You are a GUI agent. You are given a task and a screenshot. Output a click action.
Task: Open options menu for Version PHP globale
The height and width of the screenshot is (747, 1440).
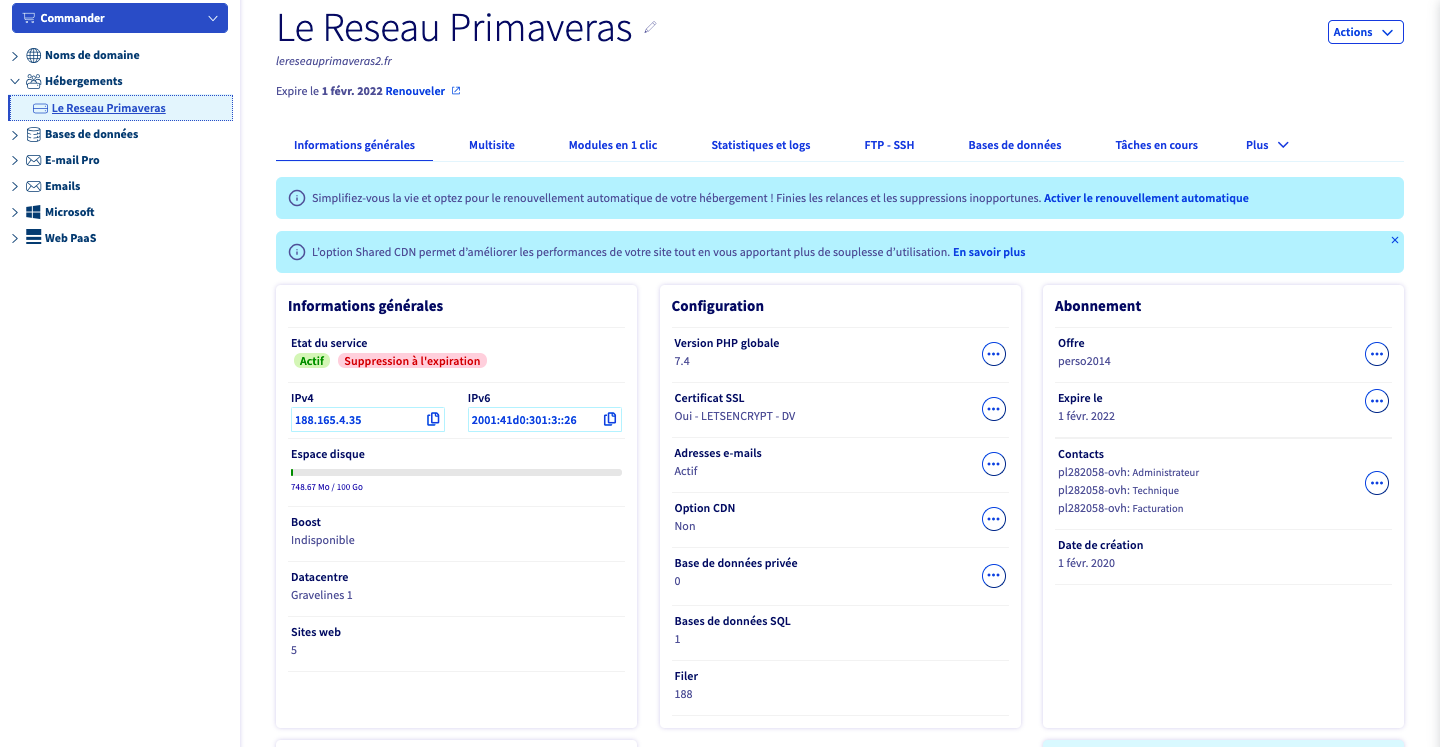993,354
